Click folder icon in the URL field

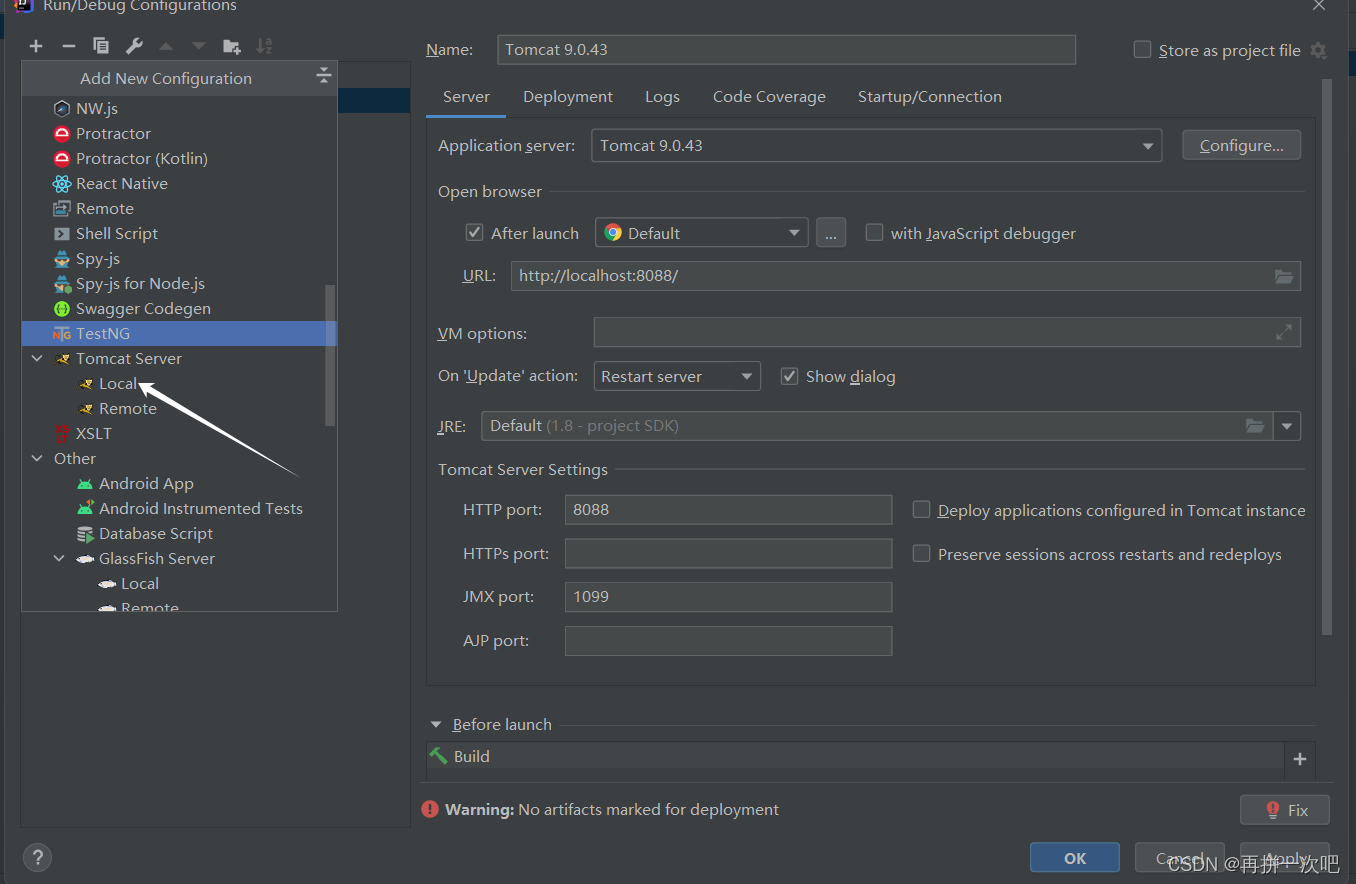coord(1284,276)
